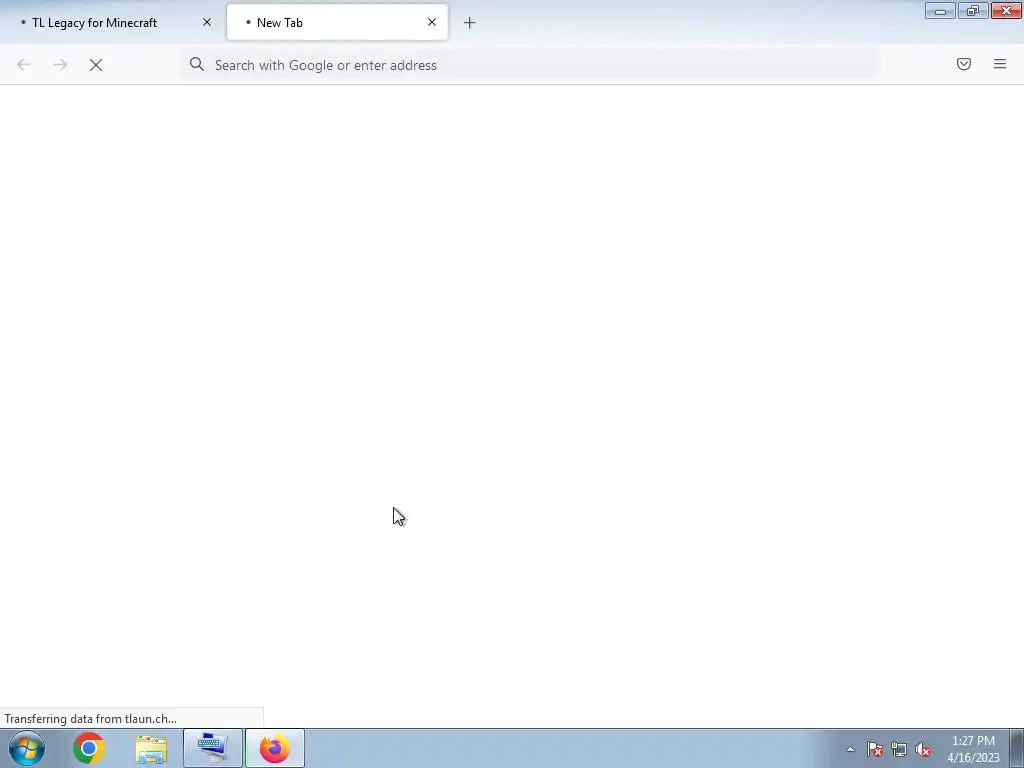1024x768 pixels.
Task: Launch Google Chrome from the taskbar
Action: [x=89, y=748]
